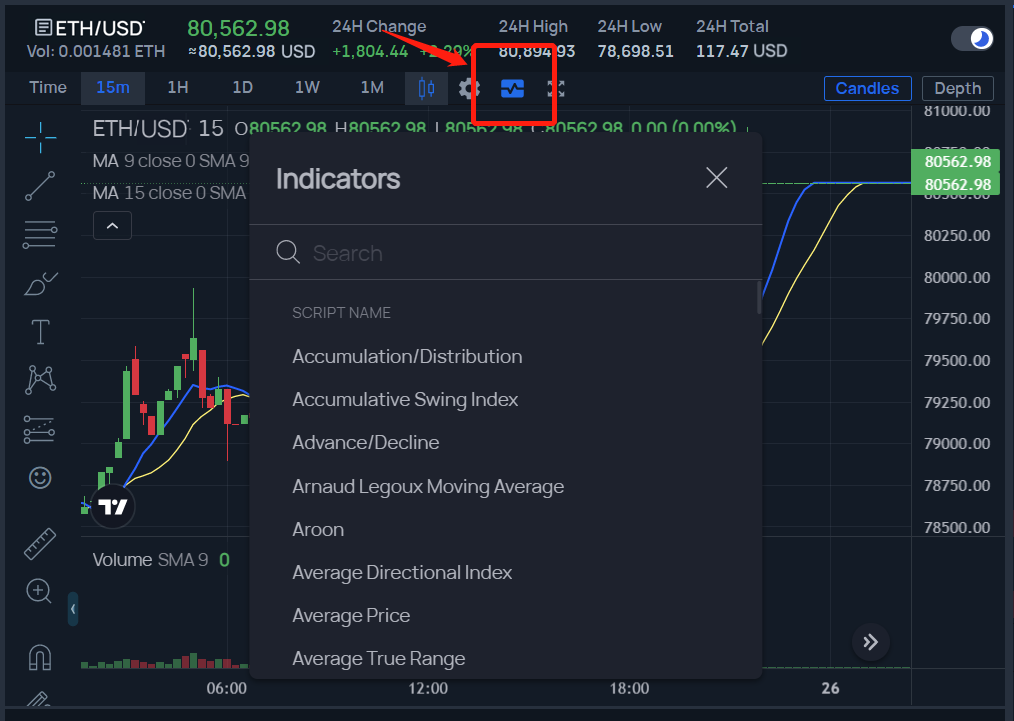Toggle magnet mode for drawings
Viewport: 1014px width, 721px height.
click(40, 657)
